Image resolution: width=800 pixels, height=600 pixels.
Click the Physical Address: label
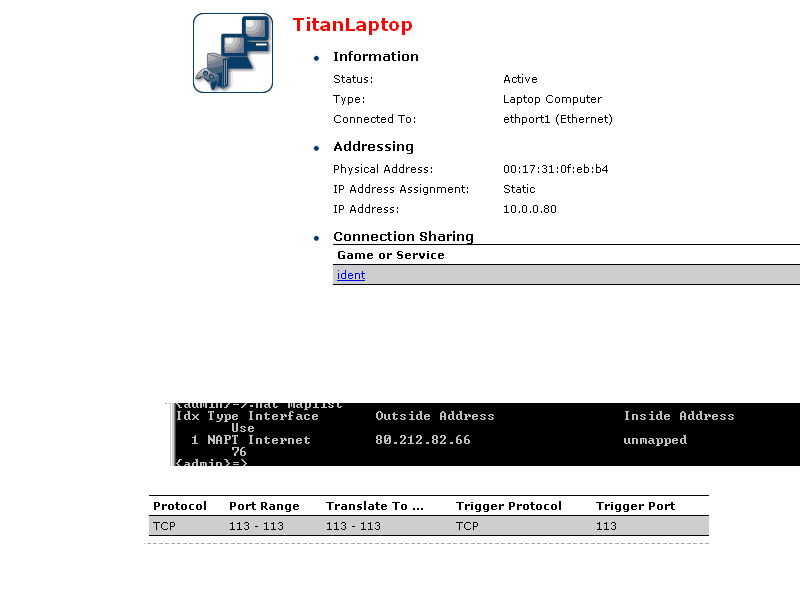pos(383,169)
